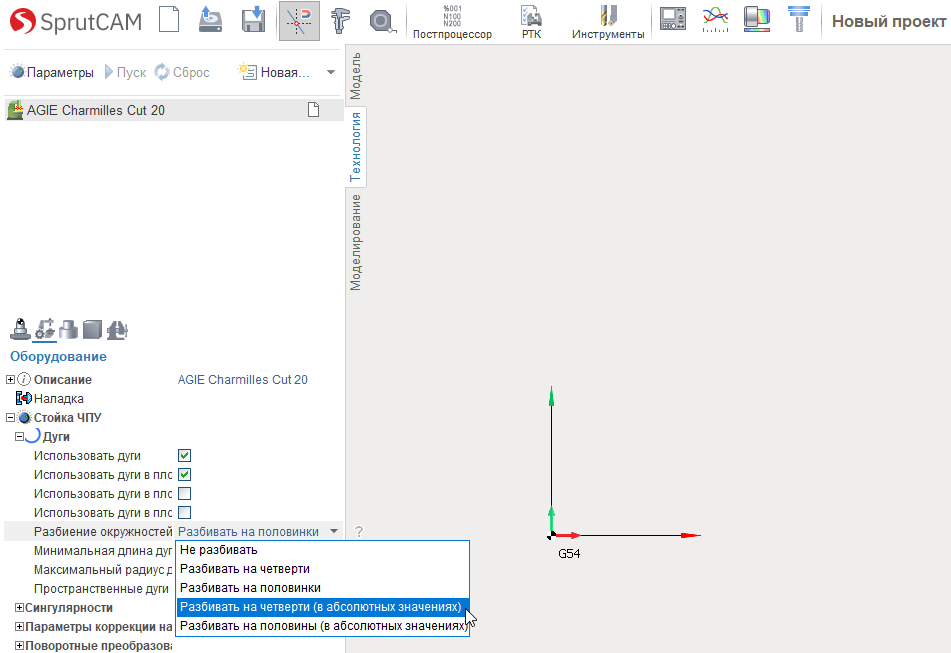The width and height of the screenshot is (951, 653).
Task: Click page icon on AGIE Charmilles row
Action: [313, 110]
